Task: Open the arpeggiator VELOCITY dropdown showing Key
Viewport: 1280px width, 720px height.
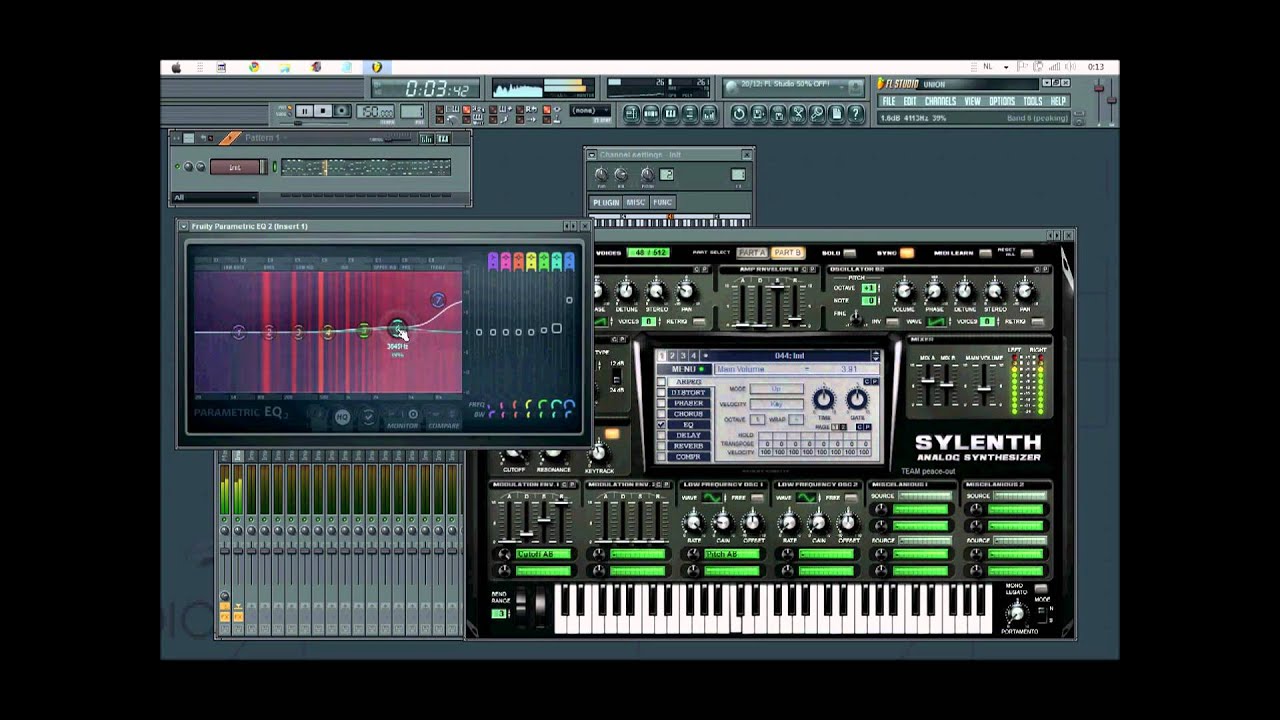Action: pyautogui.click(x=777, y=404)
